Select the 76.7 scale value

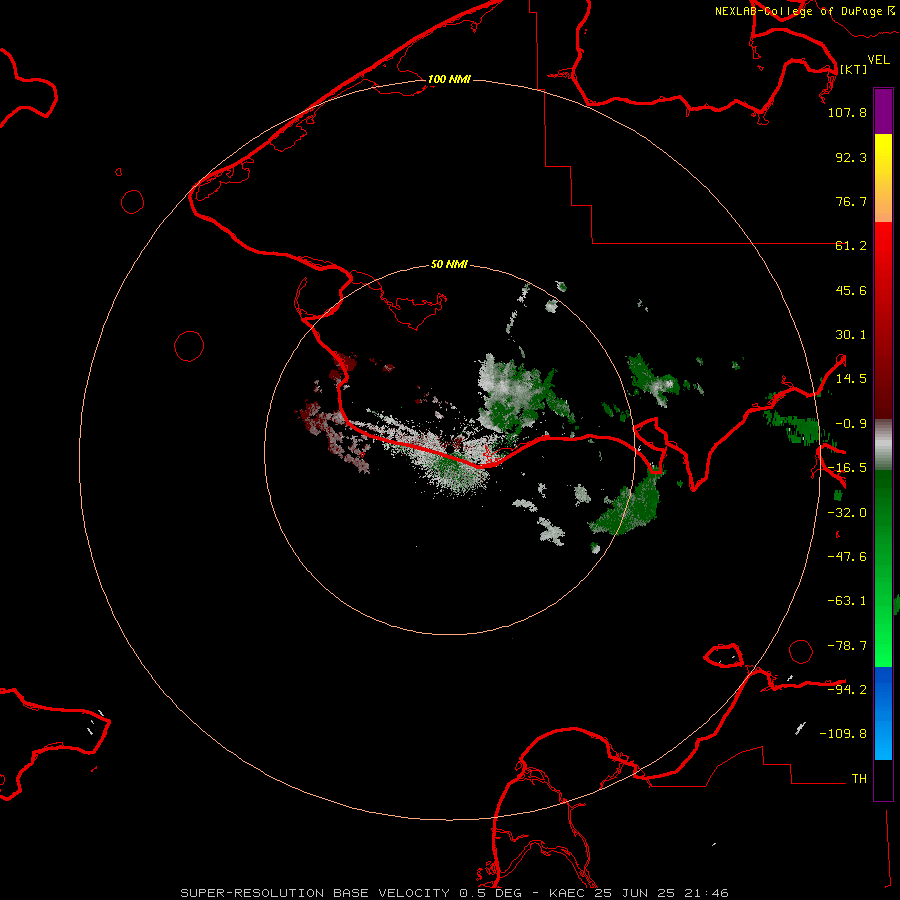tap(851, 201)
